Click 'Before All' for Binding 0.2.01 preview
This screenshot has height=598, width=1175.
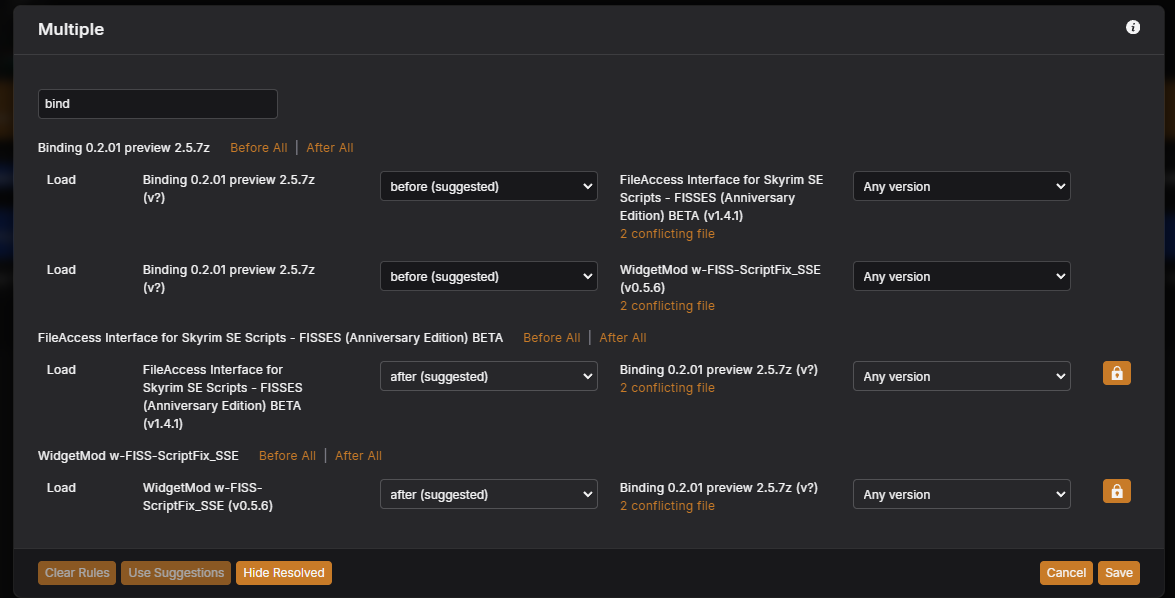tap(259, 148)
